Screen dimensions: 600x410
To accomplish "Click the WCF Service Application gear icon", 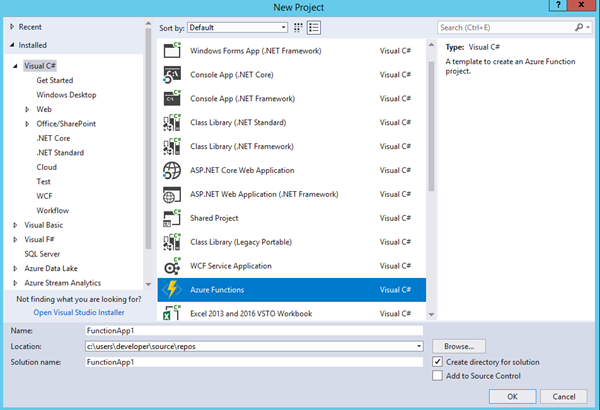I will [172, 266].
